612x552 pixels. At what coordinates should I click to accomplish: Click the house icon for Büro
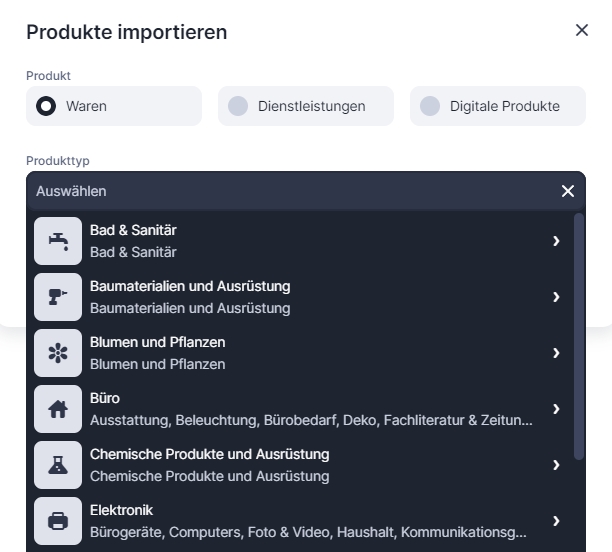[58, 409]
